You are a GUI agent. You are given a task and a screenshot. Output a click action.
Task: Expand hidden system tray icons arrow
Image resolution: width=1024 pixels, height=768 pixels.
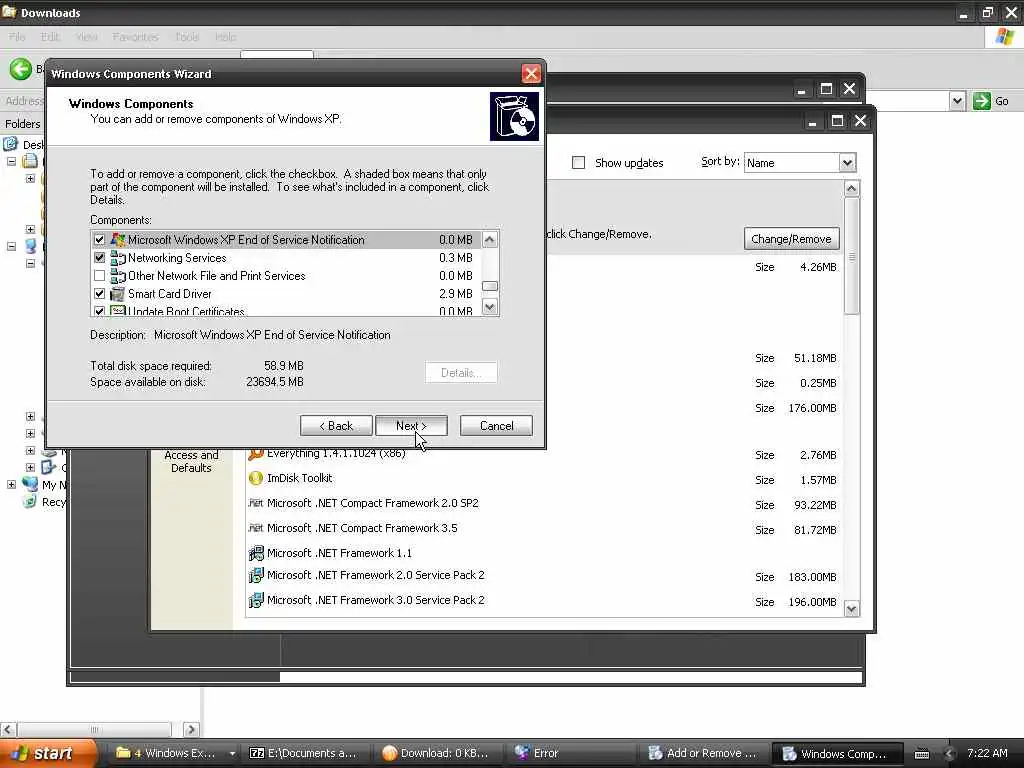click(x=949, y=754)
